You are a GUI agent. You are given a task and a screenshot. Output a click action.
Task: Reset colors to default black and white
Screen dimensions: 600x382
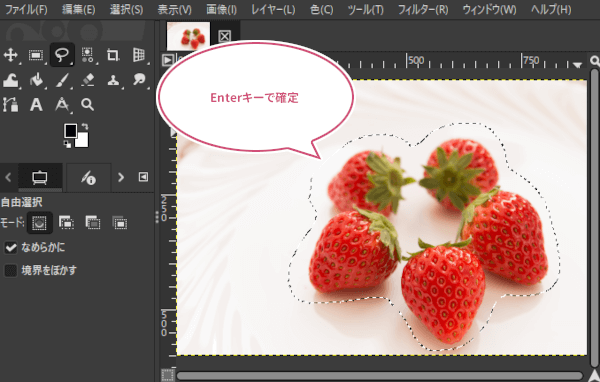pyautogui.click(x=67, y=144)
